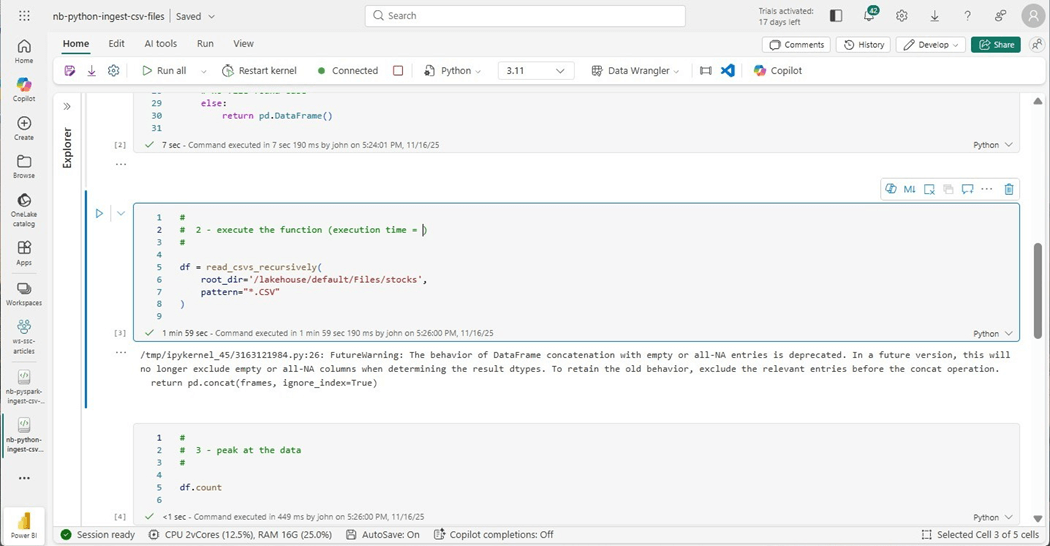Viewport: 1050px width, 546px height.
Task: Open the Comments panel
Action: tap(797, 45)
